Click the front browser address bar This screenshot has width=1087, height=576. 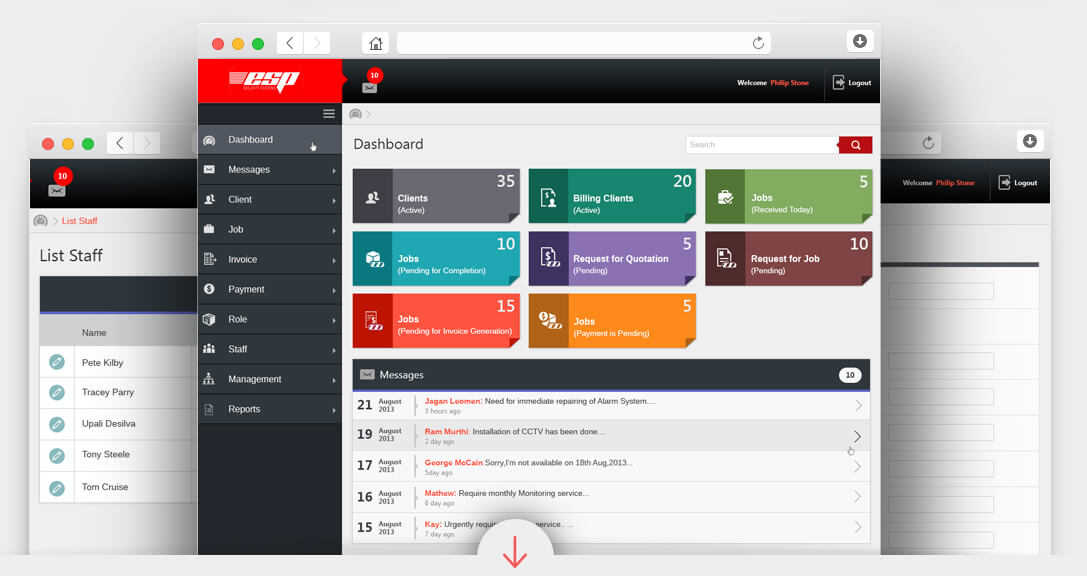pos(583,43)
